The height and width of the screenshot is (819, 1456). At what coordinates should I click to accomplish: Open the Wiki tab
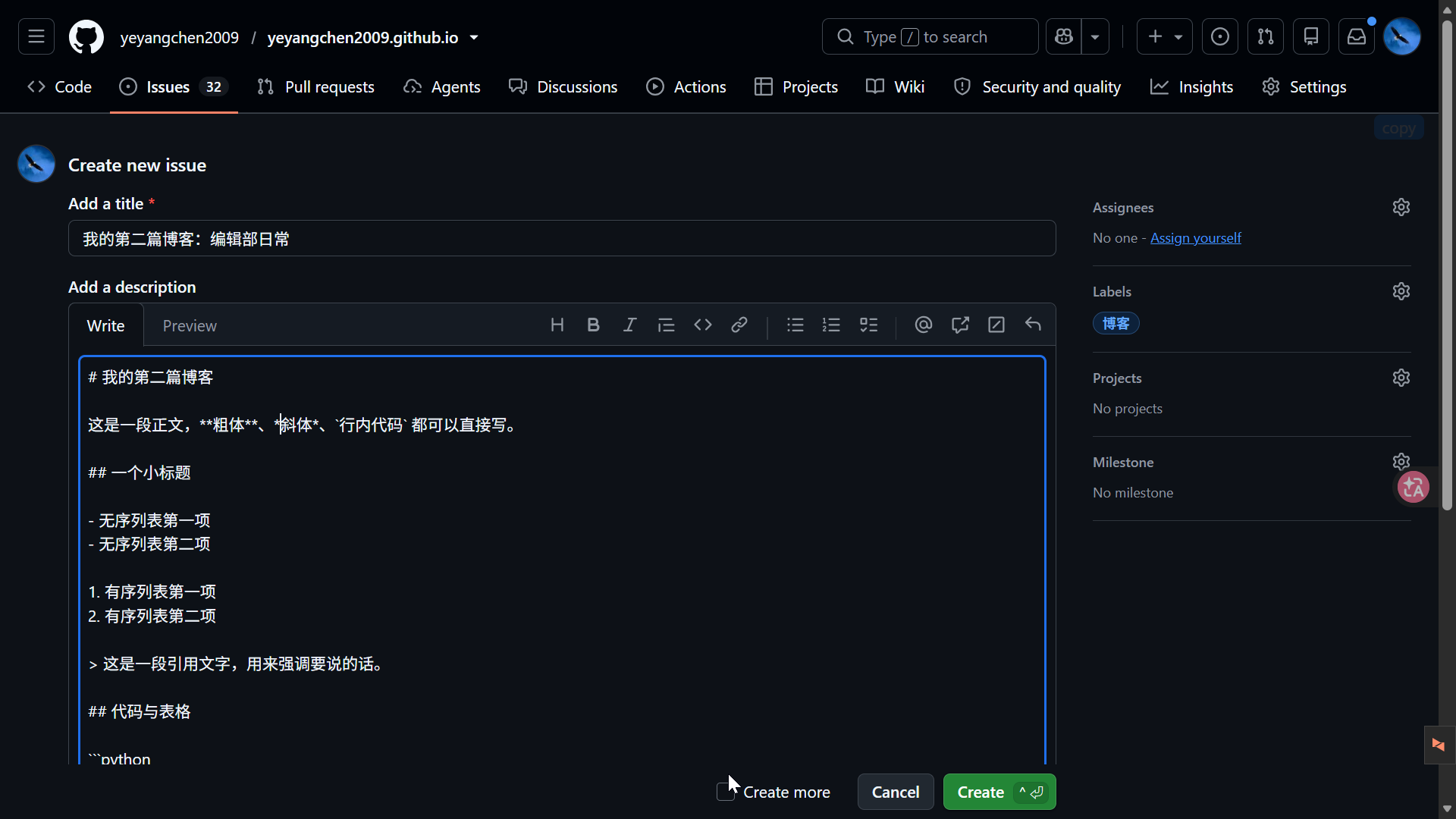(x=896, y=87)
